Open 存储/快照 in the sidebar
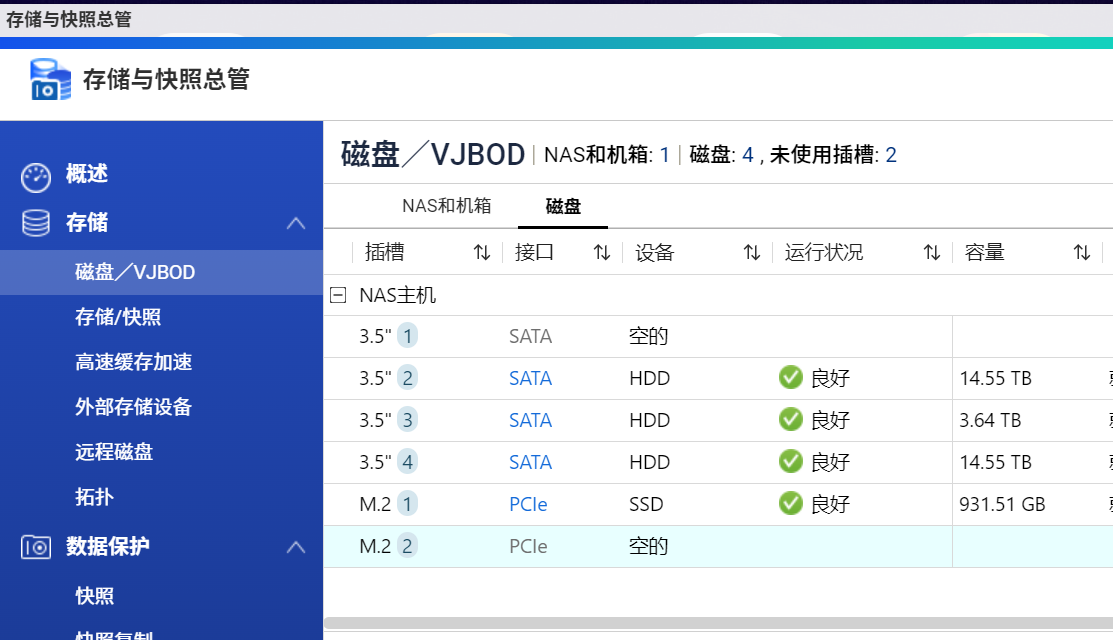The image size is (1113, 640). point(118,317)
